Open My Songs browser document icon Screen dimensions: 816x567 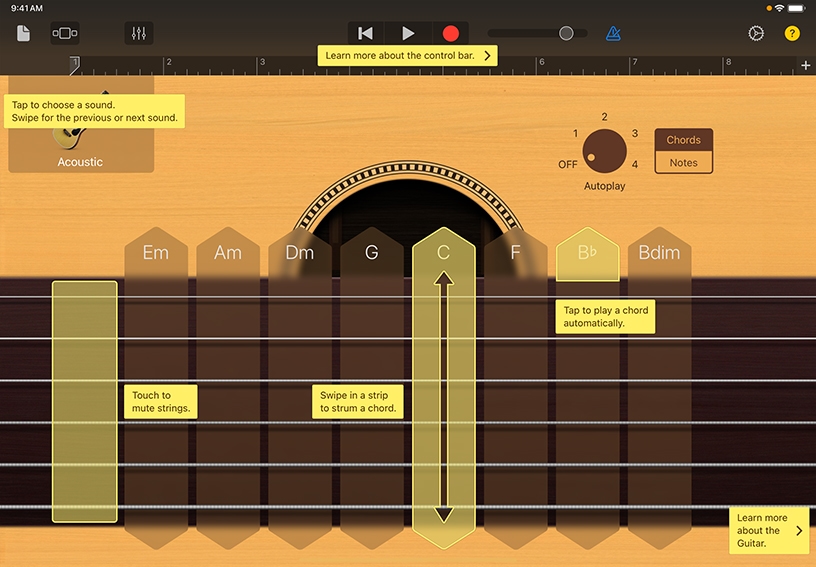pos(23,33)
